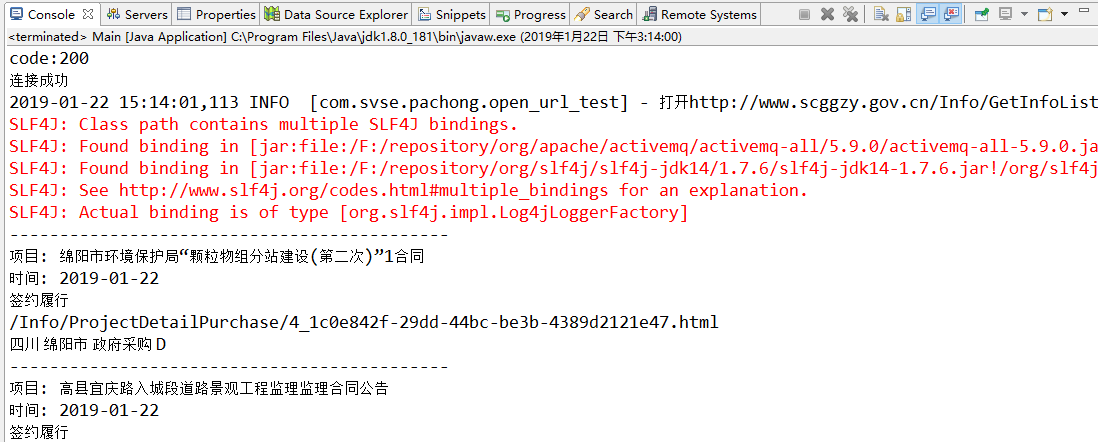Click the Terminate stop button
Image resolution: width=1098 pixels, height=442 pixels.
(x=805, y=14)
